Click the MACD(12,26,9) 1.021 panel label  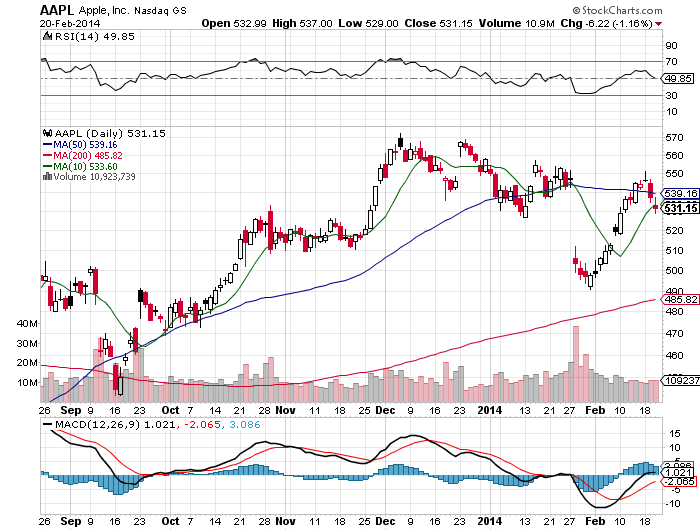coord(115,424)
